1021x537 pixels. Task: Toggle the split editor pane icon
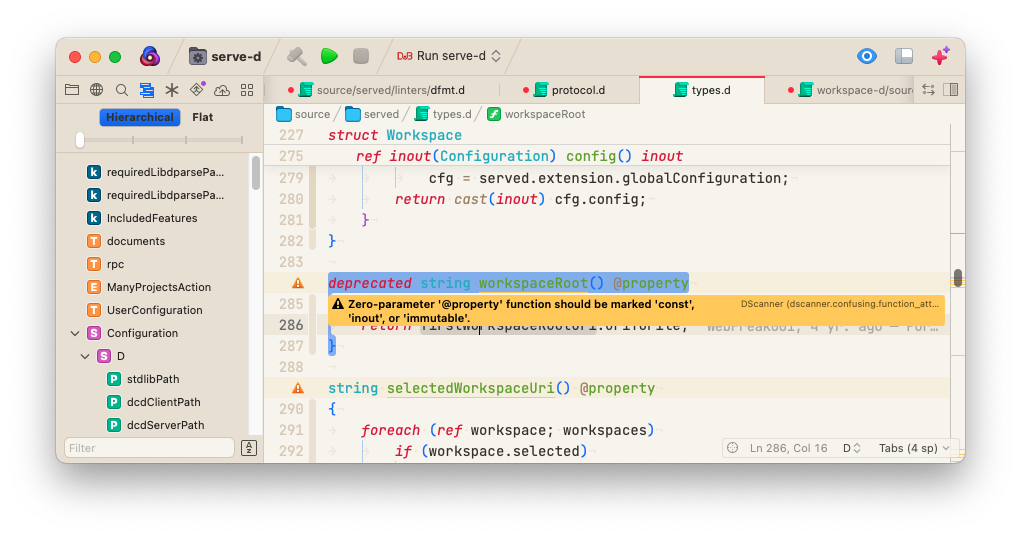click(951, 90)
